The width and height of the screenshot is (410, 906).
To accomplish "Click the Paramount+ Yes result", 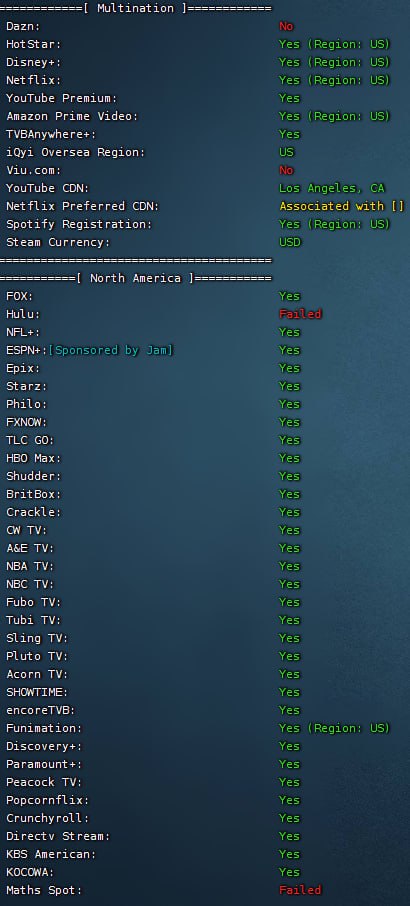I will pos(290,764).
